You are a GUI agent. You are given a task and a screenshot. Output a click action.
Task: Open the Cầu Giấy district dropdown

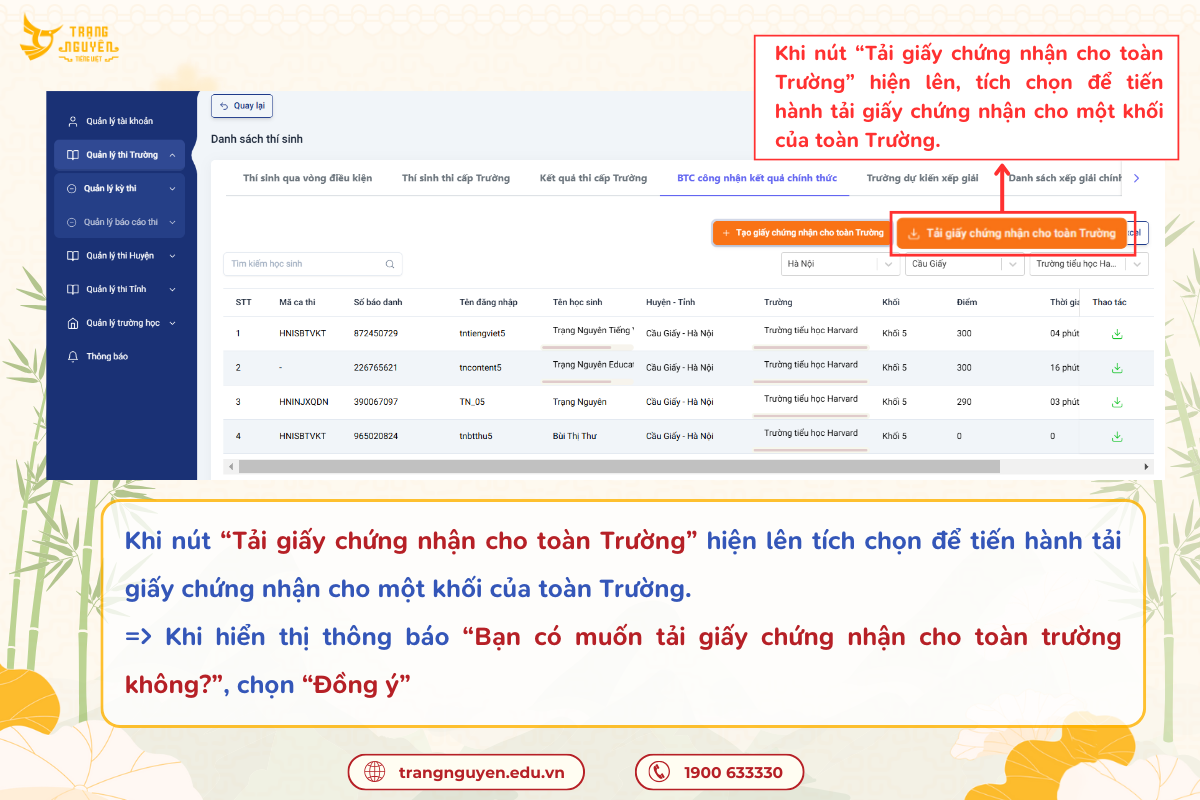pos(965,264)
